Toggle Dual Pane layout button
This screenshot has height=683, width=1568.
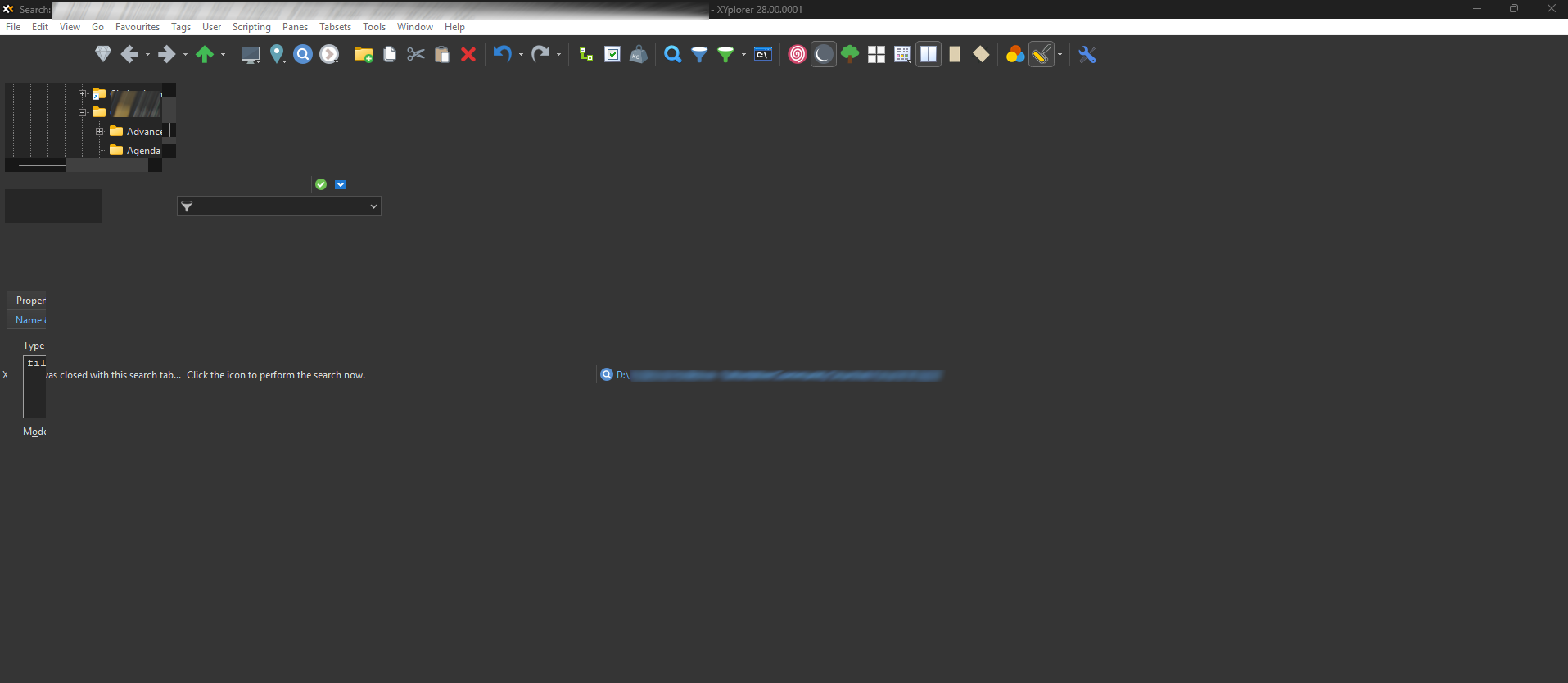click(929, 55)
